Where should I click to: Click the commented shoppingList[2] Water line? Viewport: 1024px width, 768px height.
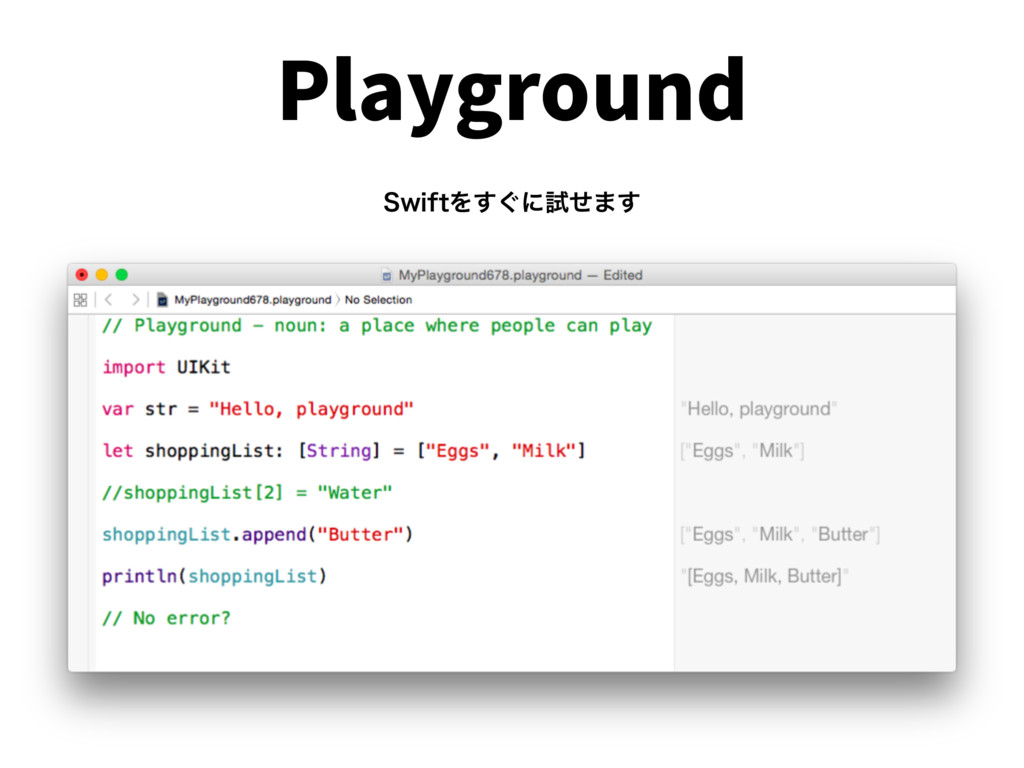click(247, 493)
